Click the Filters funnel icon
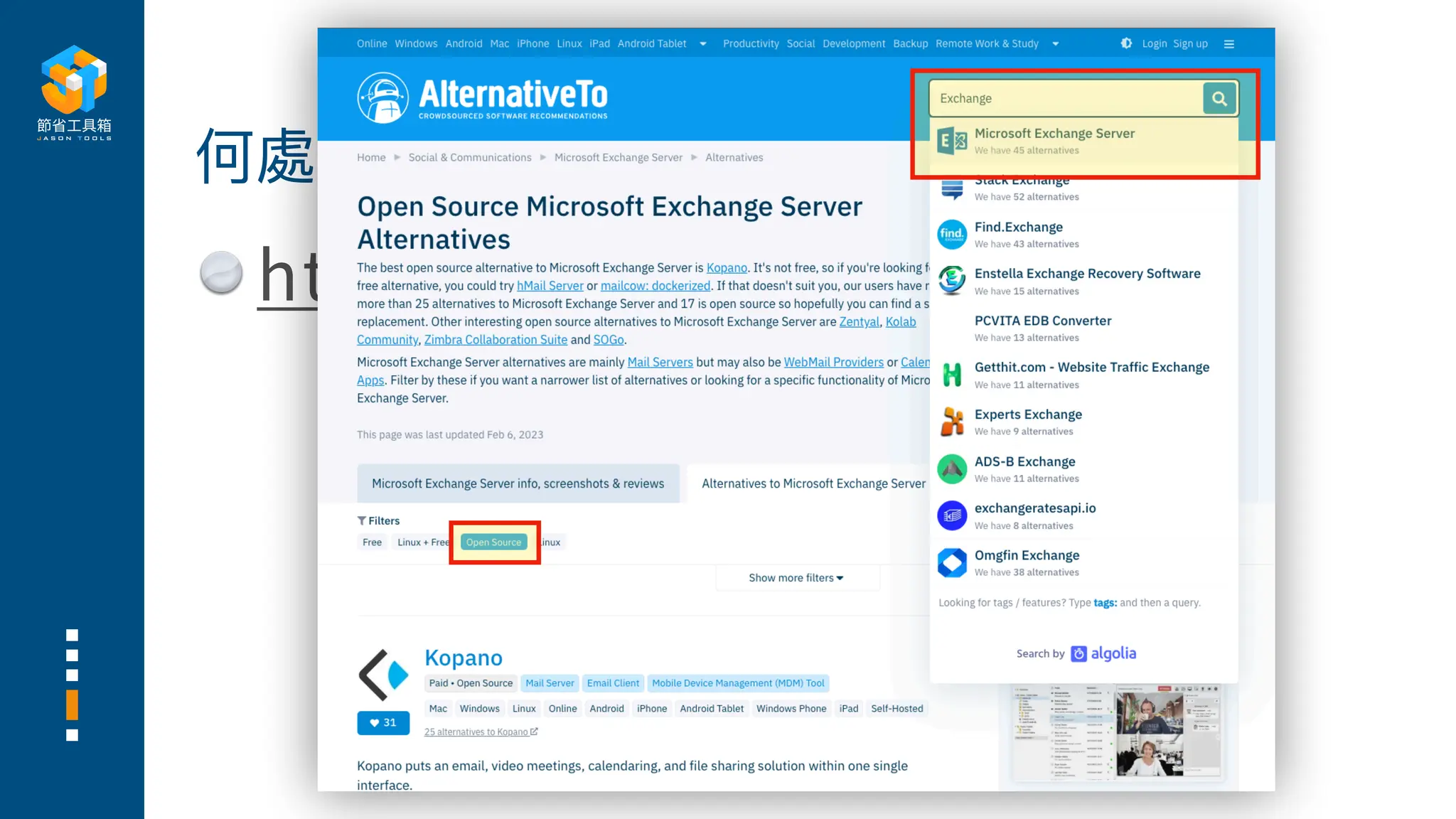This screenshot has height=819, width=1456. pos(362,521)
